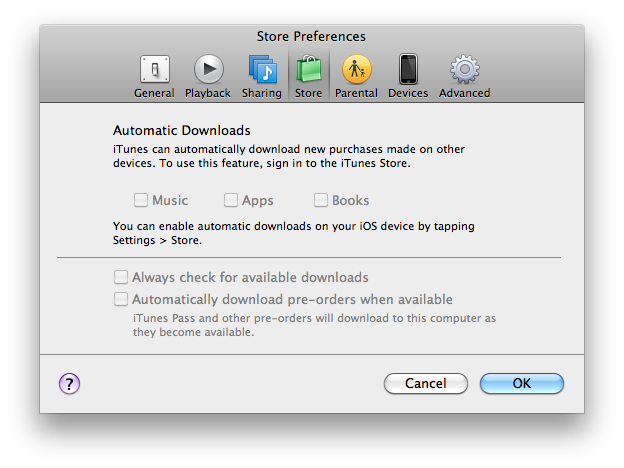Switch to the Playback tab label
The height and width of the screenshot is (468, 624).
(208, 93)
